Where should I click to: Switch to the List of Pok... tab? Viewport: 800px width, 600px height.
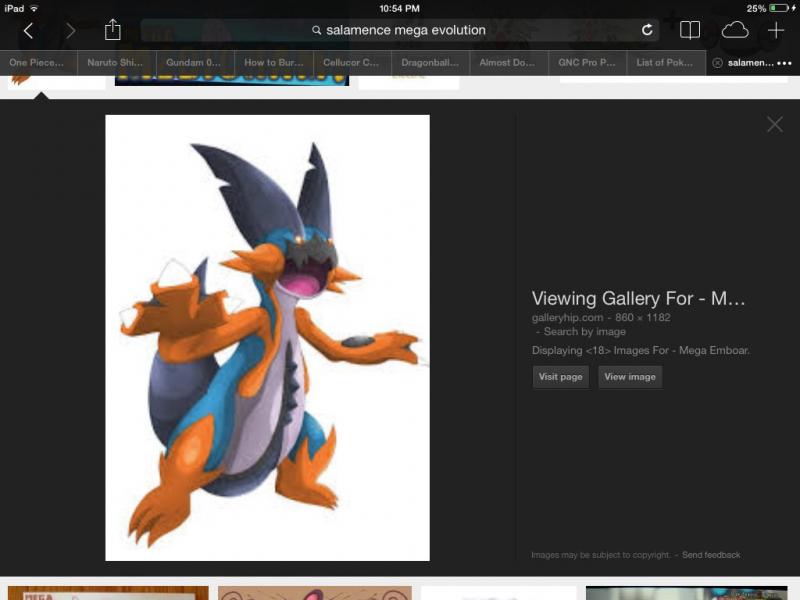(x=666, y=63)
